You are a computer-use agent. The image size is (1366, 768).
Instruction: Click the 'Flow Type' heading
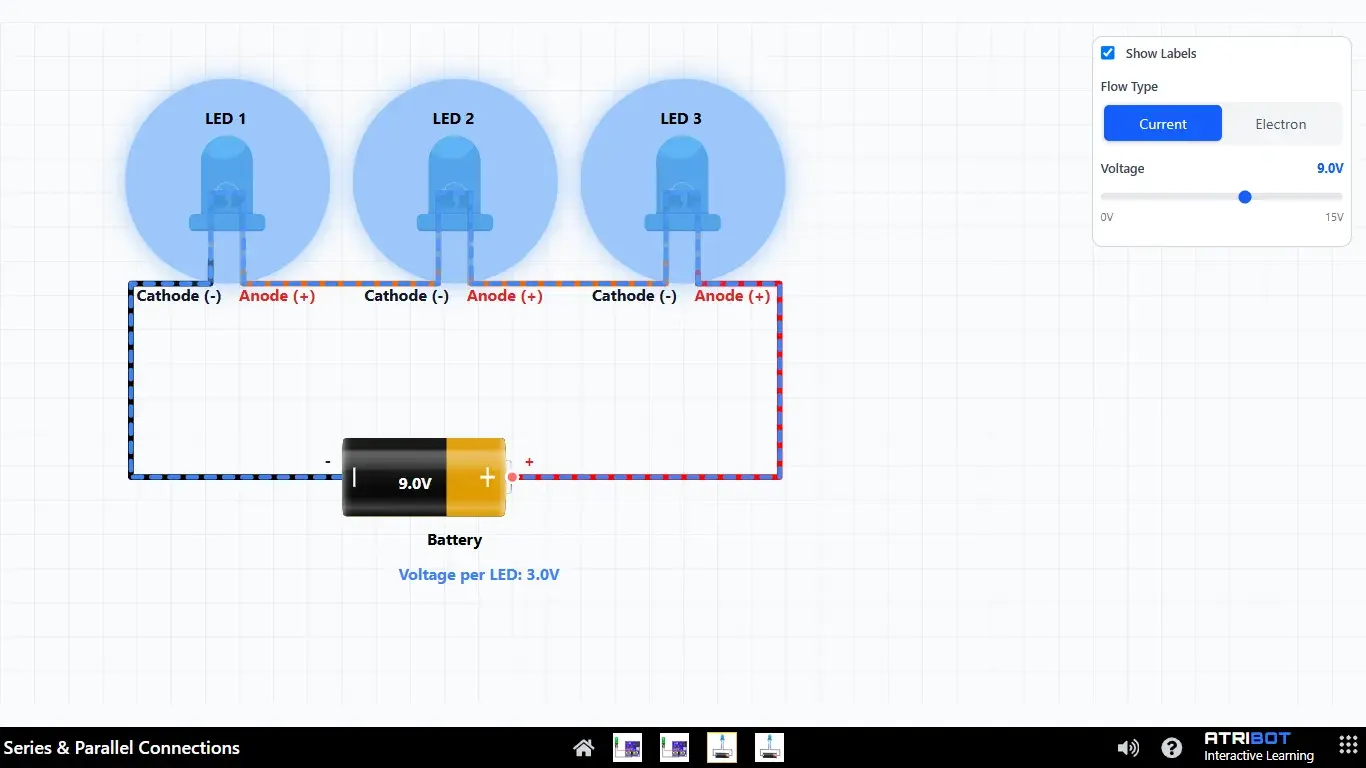(x=1129, y=87)
